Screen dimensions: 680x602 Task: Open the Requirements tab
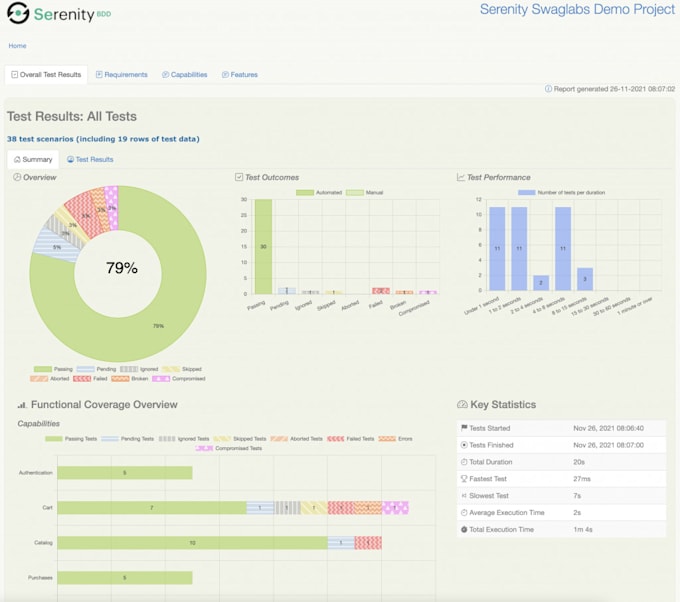pyautogui.click(x=120, y=75)
